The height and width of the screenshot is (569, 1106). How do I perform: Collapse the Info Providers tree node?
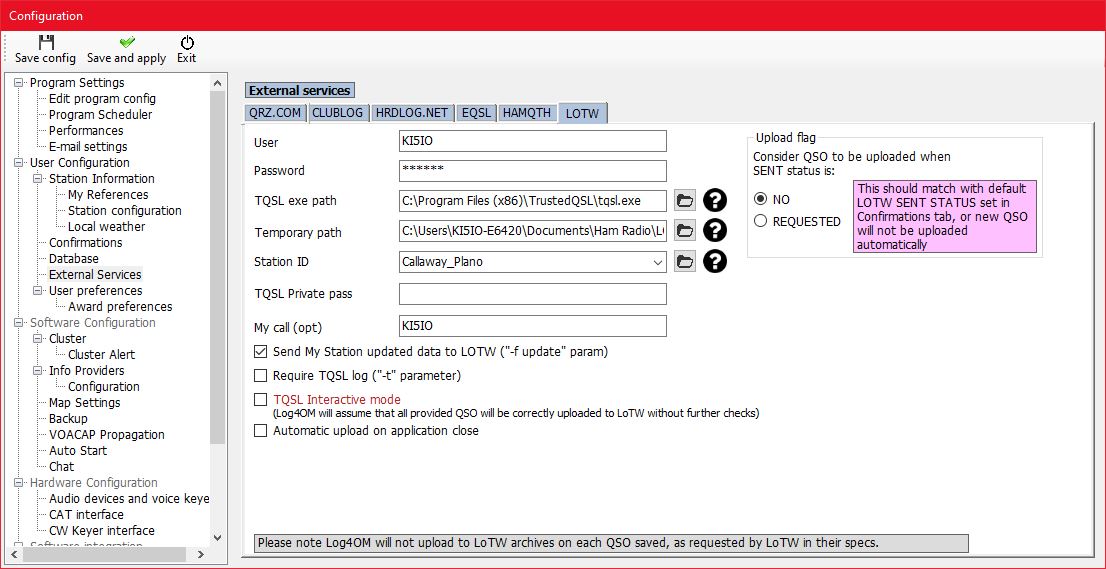click(x=37, y=371)
